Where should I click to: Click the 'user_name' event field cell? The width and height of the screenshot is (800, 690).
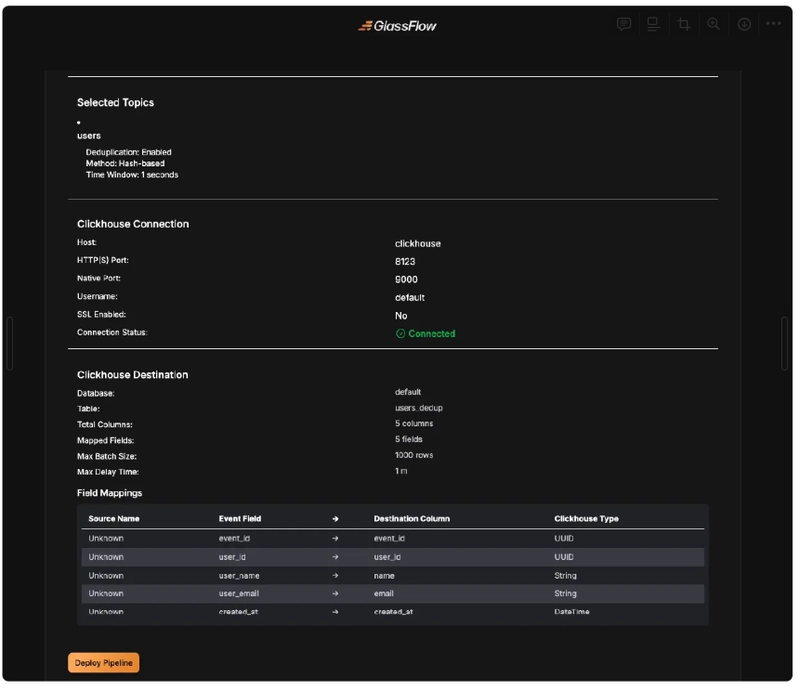pyautogui.click(x=239, y=576)
